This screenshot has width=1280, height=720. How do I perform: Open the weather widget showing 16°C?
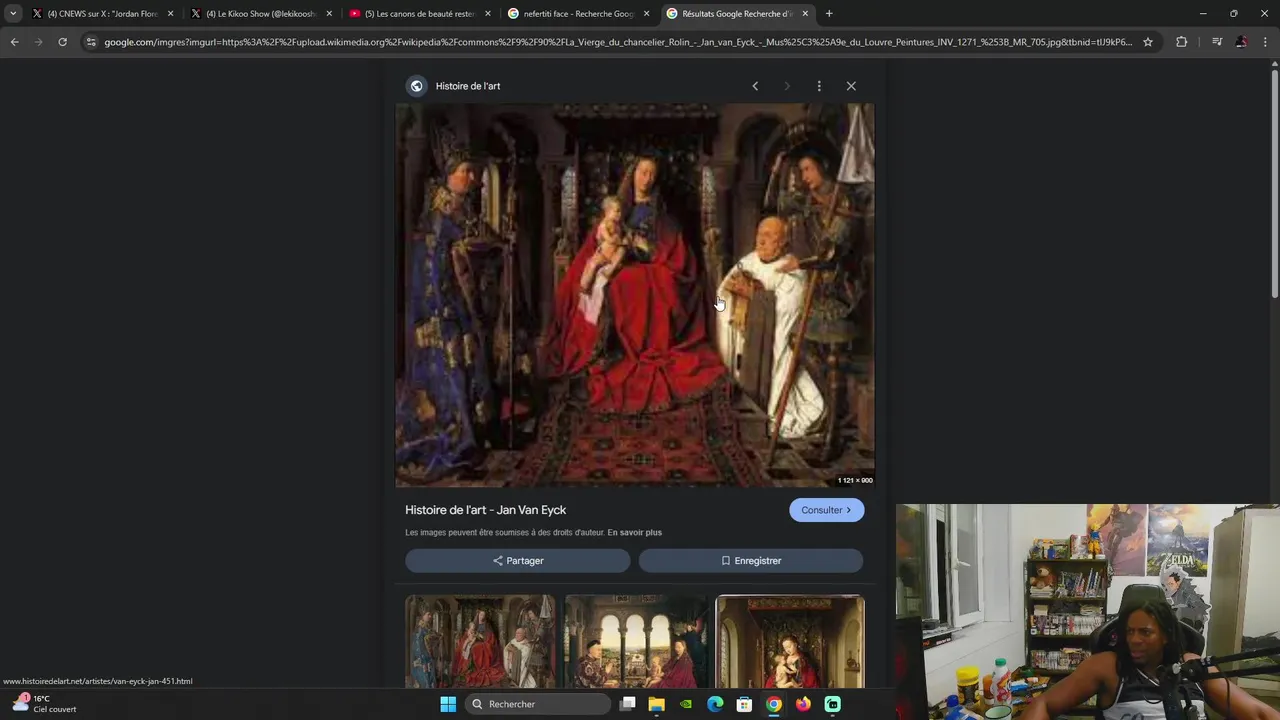pyautogui.click(x=44, y=704)
